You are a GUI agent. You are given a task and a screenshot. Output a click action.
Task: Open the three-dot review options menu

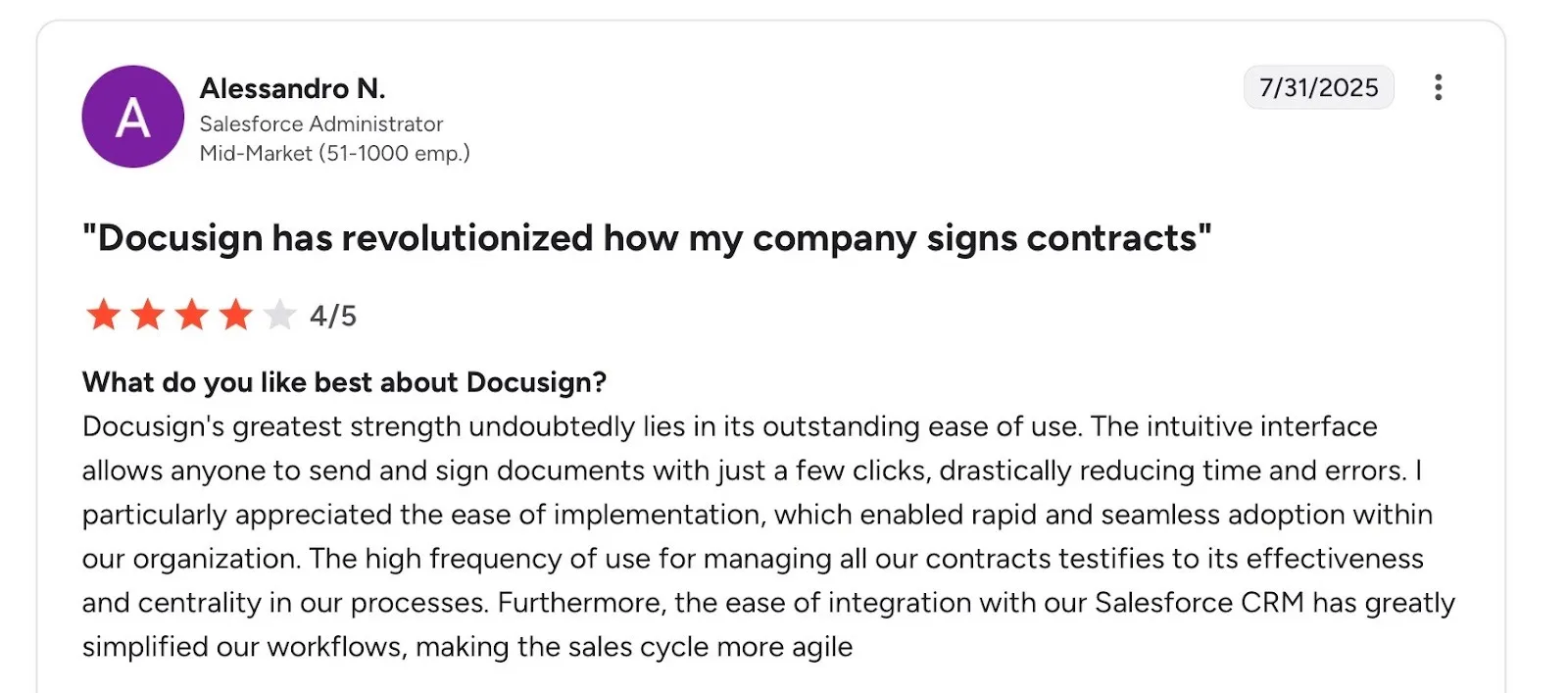click(x=1438, y=87)
